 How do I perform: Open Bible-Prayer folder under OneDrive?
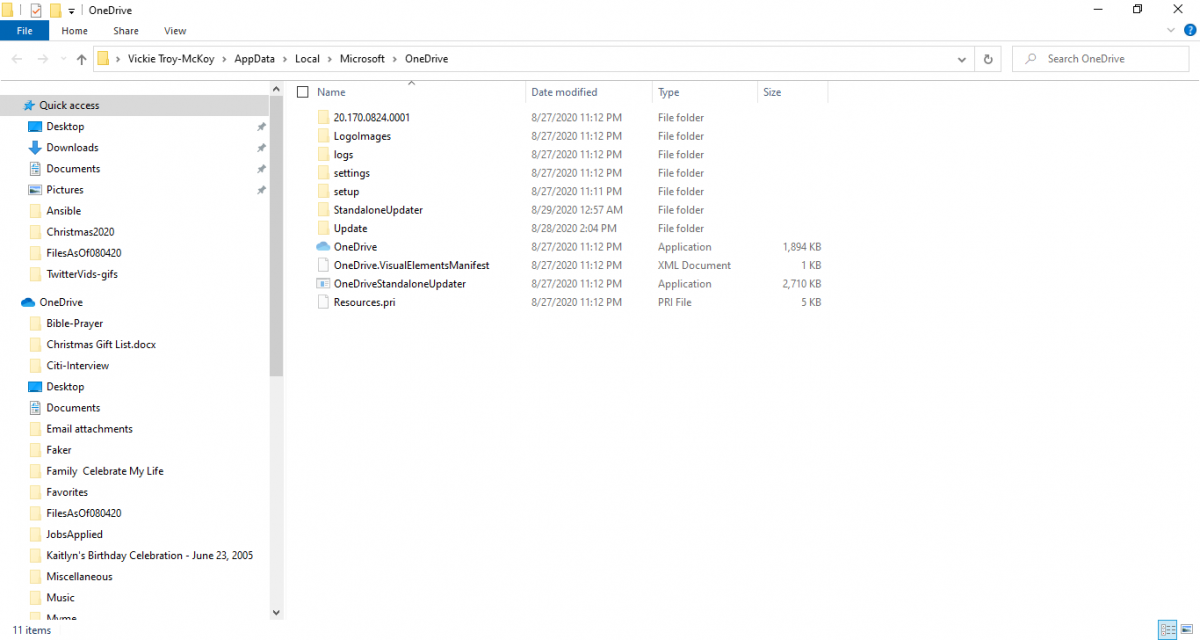(74, 324)
